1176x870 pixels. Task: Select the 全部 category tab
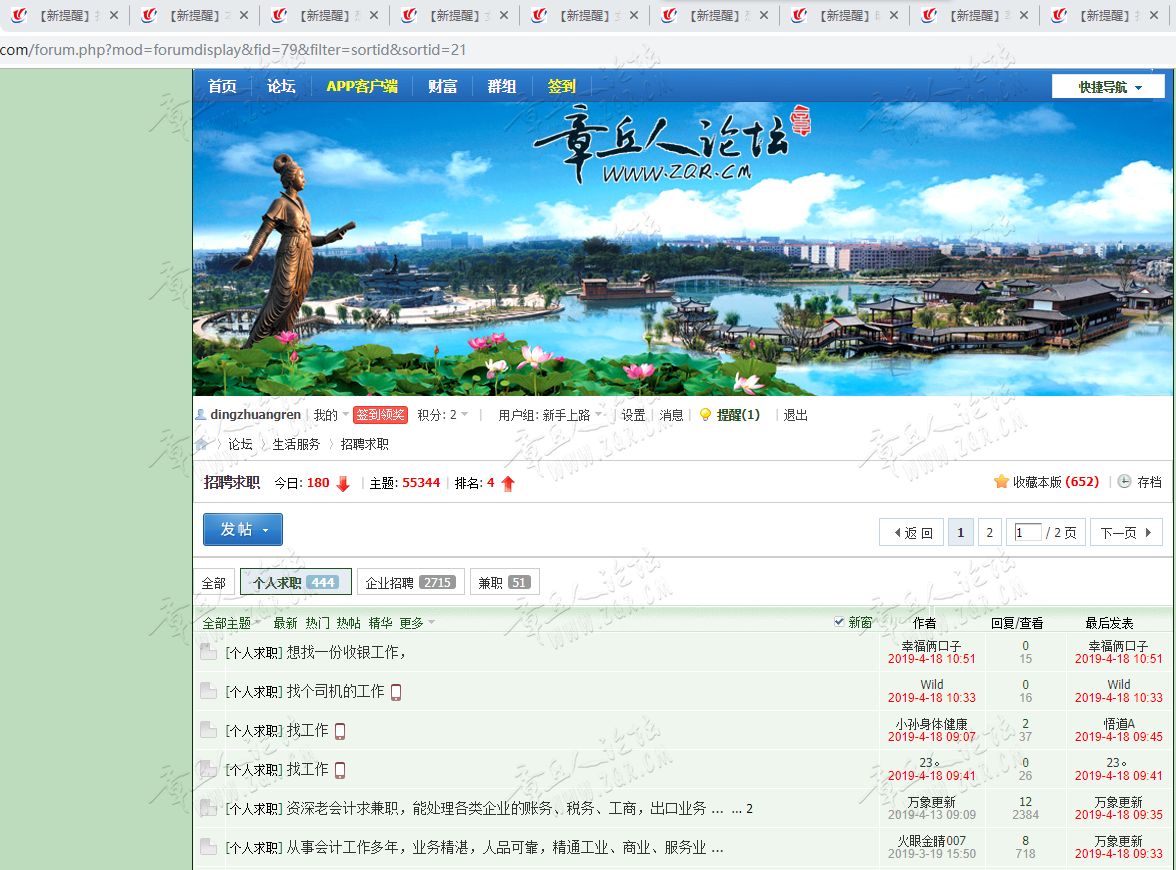coord(214,583)
